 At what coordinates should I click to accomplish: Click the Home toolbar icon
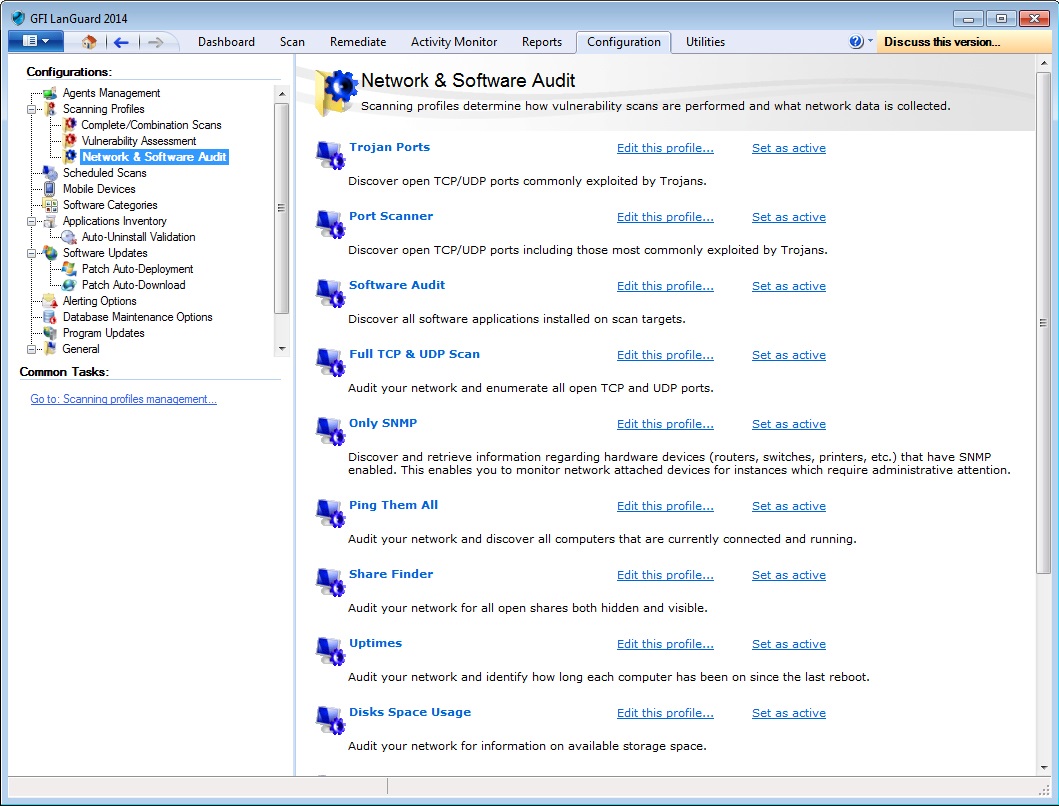[89, 42]
